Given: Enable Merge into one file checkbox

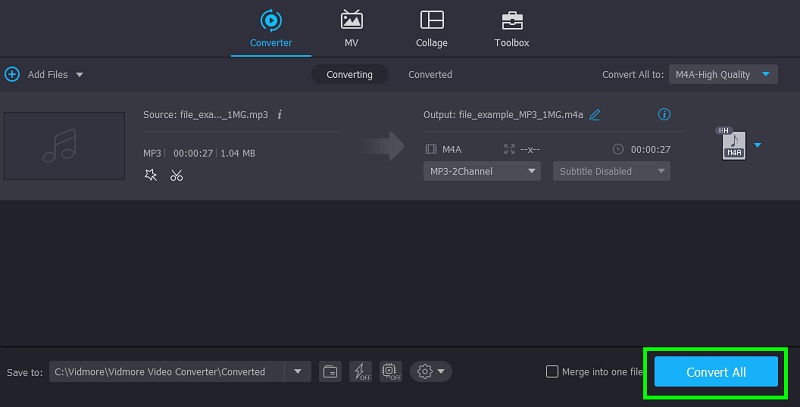Looking at the screenshot, I should point(552,372).
